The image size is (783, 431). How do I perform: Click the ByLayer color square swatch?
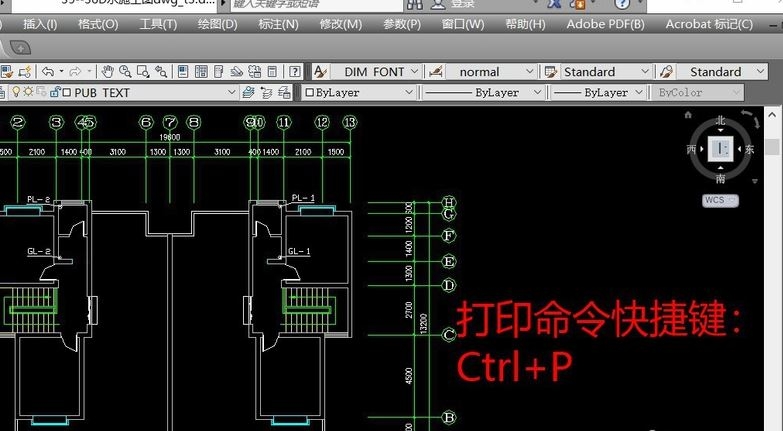pyautogui.click(x=309, y=92)
